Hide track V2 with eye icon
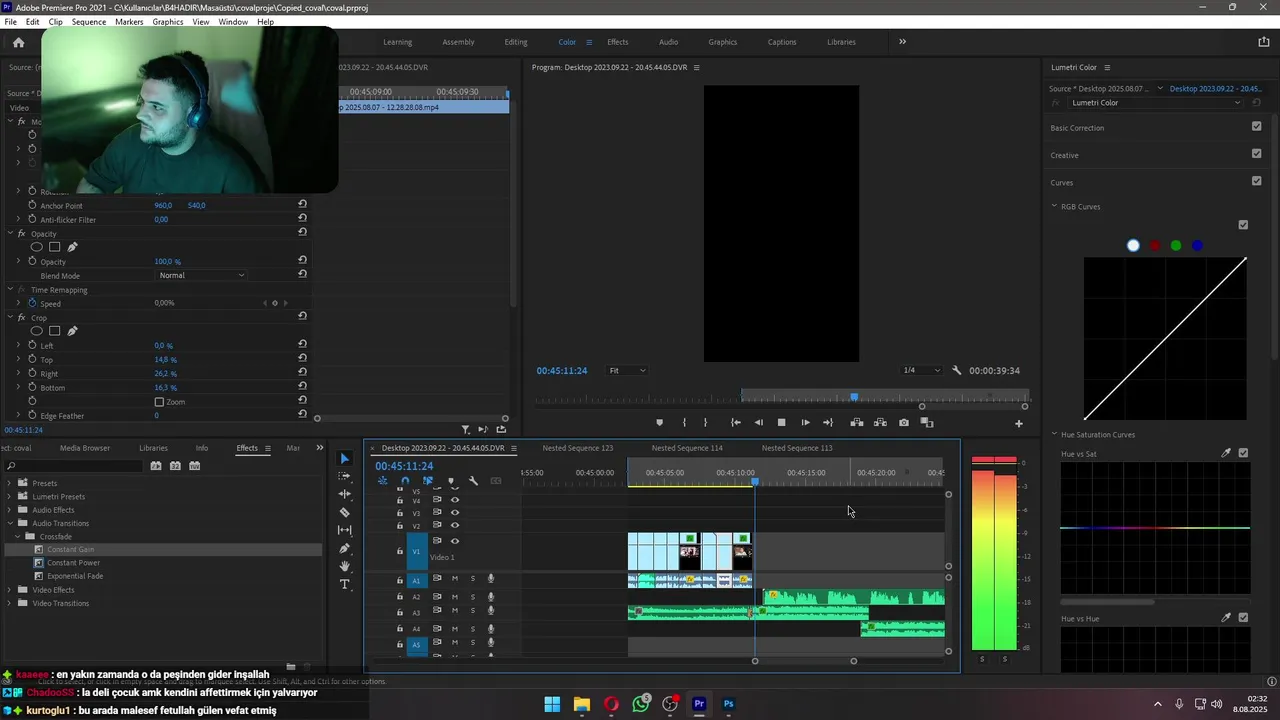The image size is (1280, 720). click(x=455, y=526)
